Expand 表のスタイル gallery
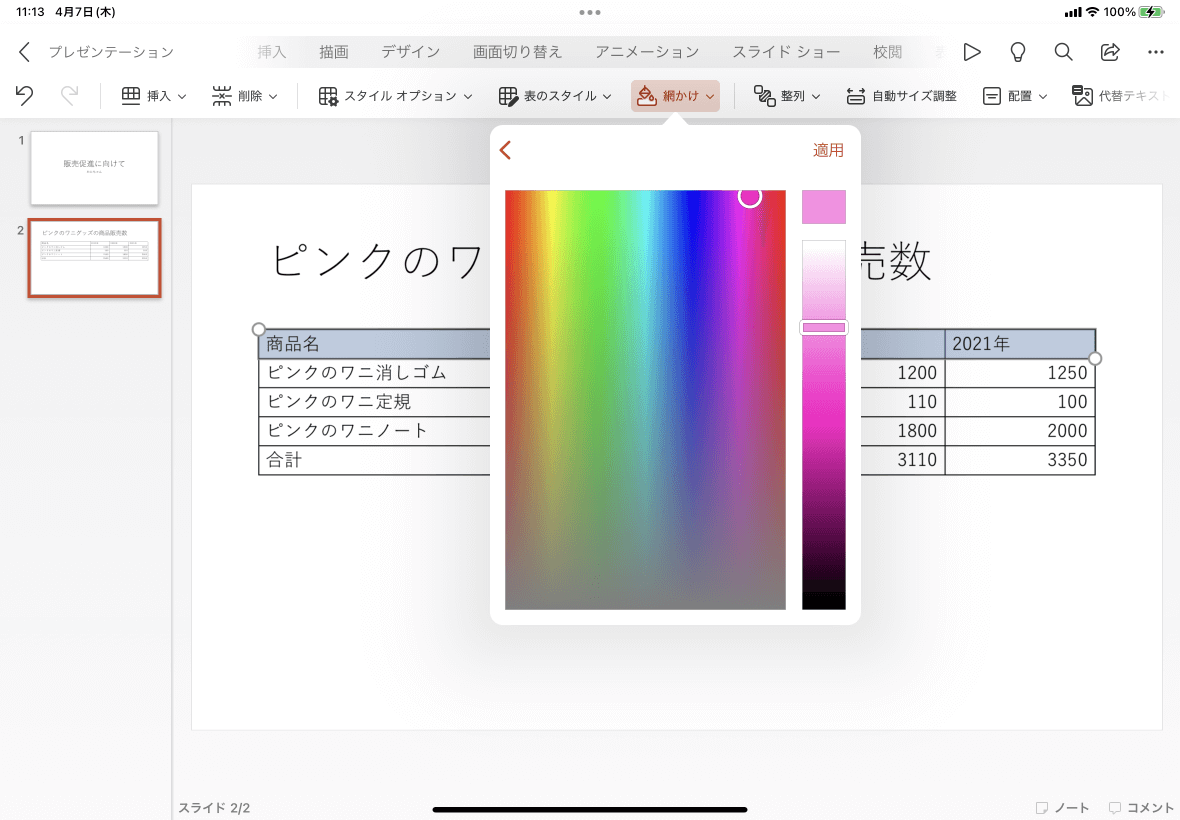The image size is (1180, 820). point(555,96)
